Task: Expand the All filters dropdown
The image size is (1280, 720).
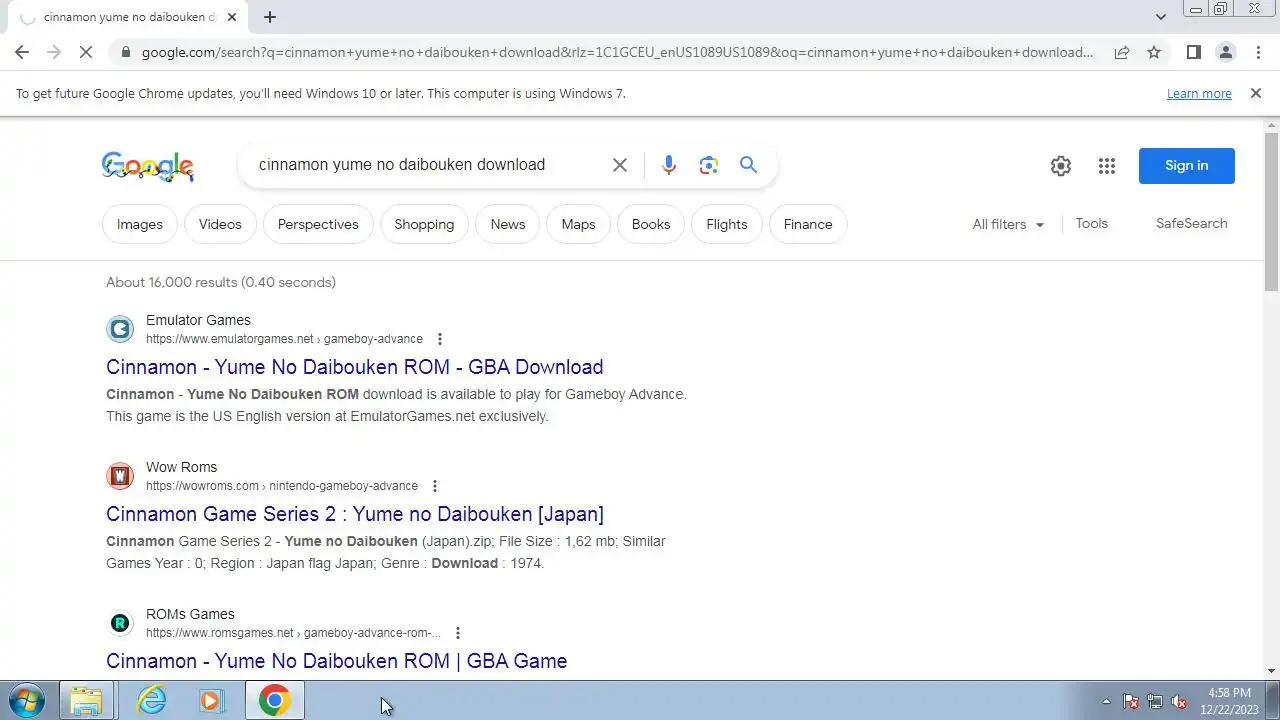Action: 1008,224
